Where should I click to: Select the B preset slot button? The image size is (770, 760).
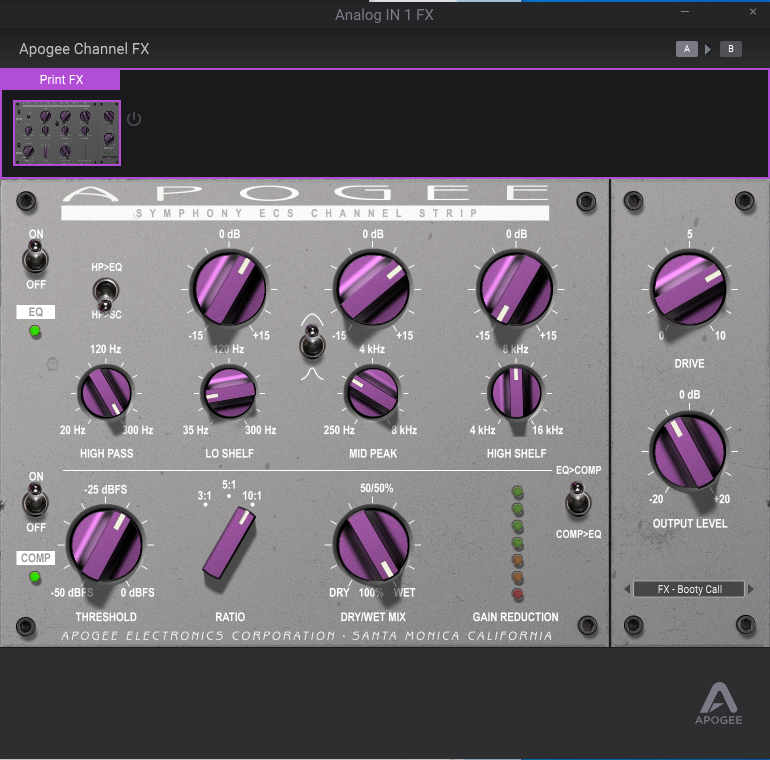click(x=730, y=49)
